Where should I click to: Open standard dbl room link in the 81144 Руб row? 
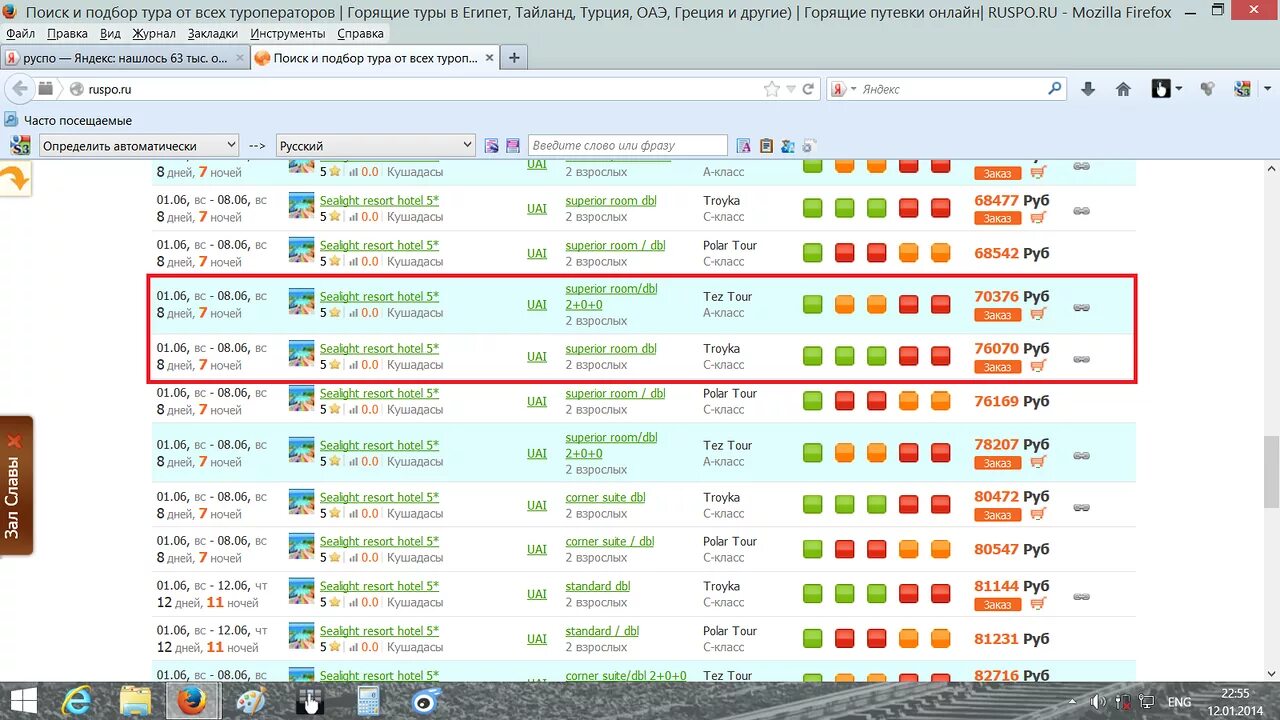(597, 586)
